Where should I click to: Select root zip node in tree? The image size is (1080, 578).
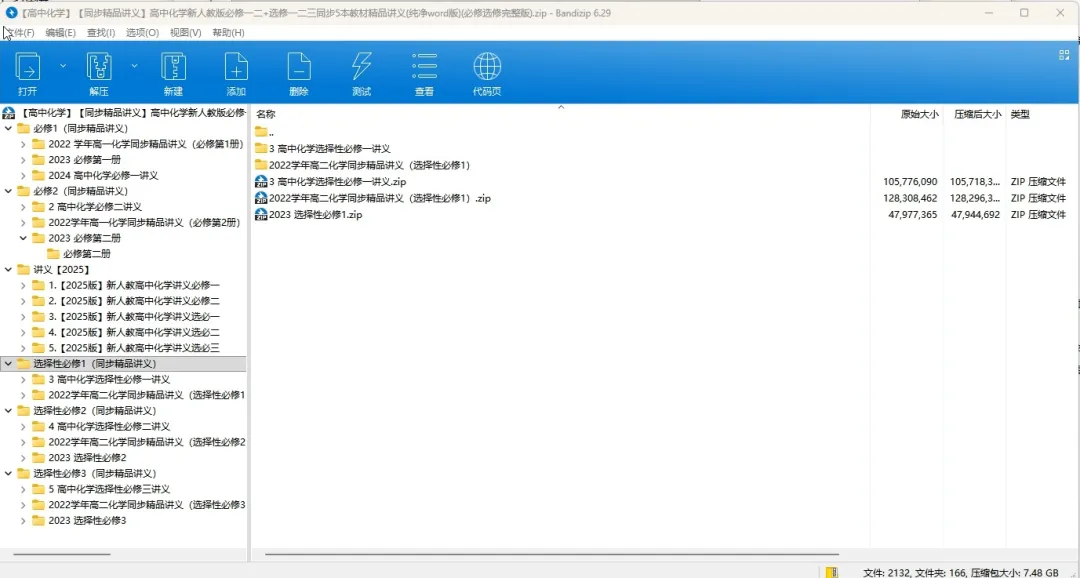124,112
